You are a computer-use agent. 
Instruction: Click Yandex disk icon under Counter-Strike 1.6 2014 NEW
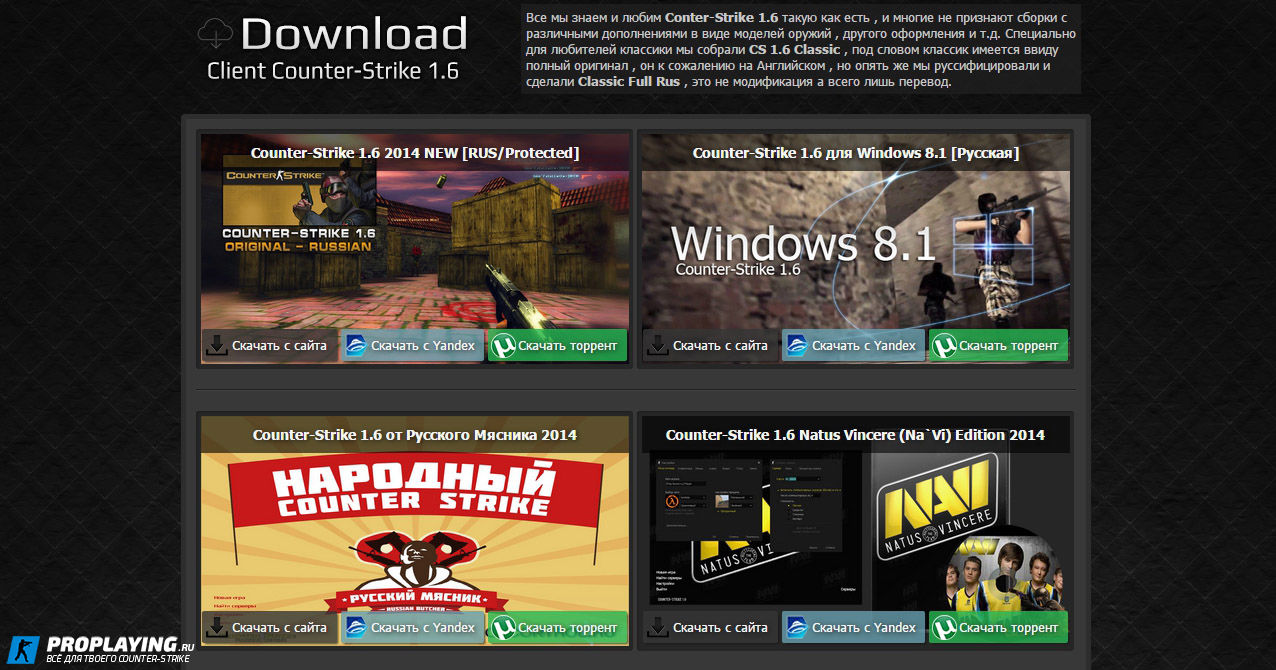click(x=357, y=345)
